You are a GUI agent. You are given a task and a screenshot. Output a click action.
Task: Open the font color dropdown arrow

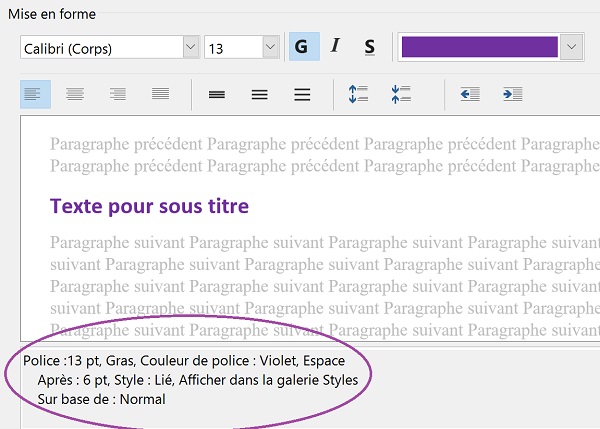(x=571, y=47)
